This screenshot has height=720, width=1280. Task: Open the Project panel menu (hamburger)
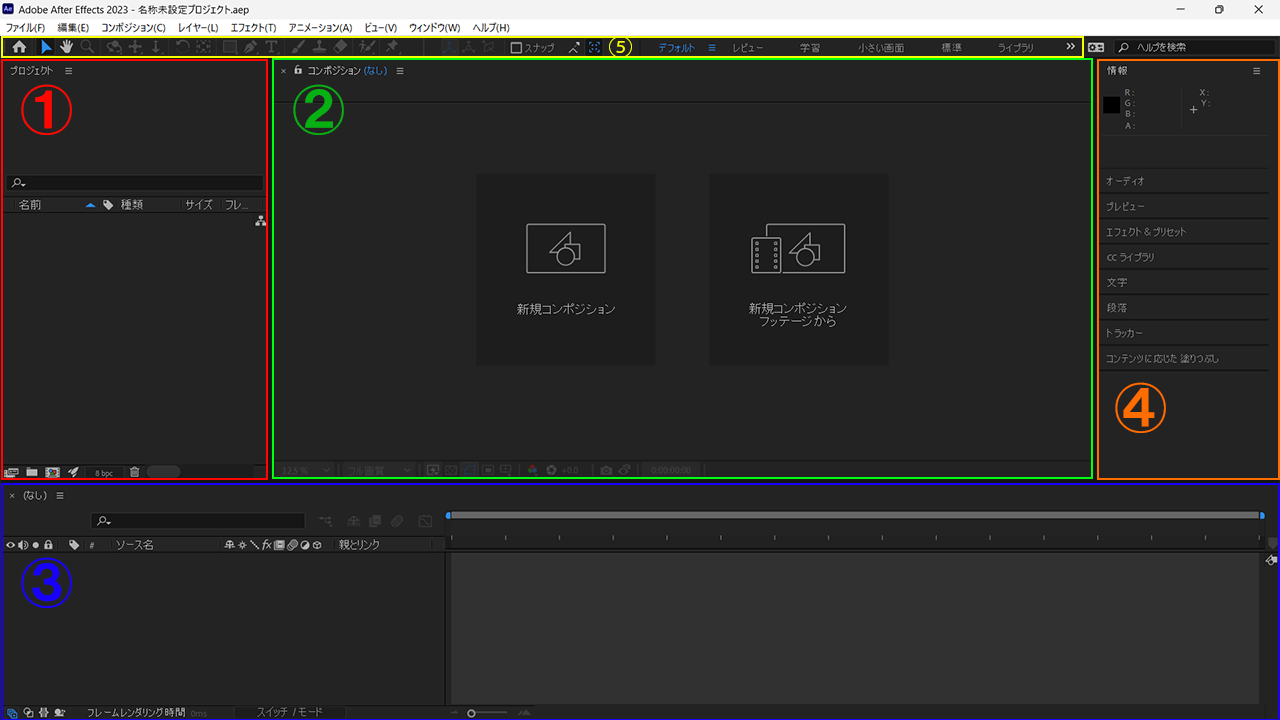pos(68,71)
